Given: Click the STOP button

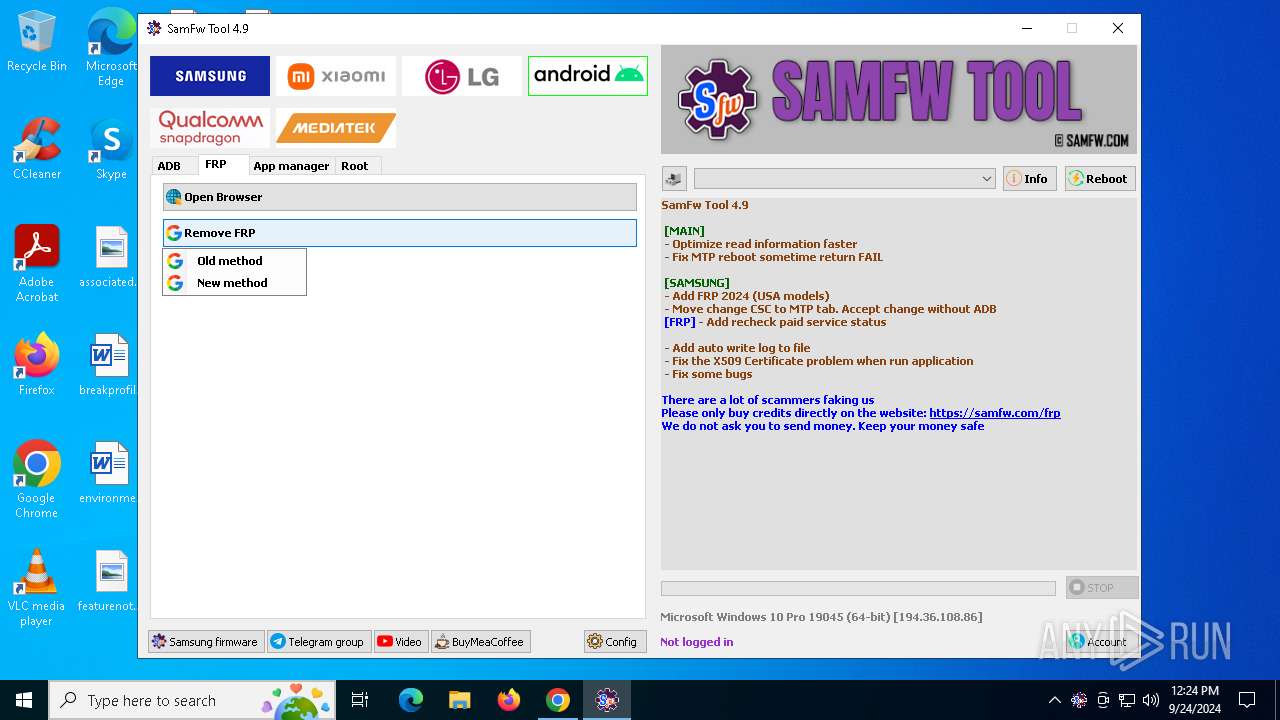Looking at the screenshot, I should (1101, 588).
